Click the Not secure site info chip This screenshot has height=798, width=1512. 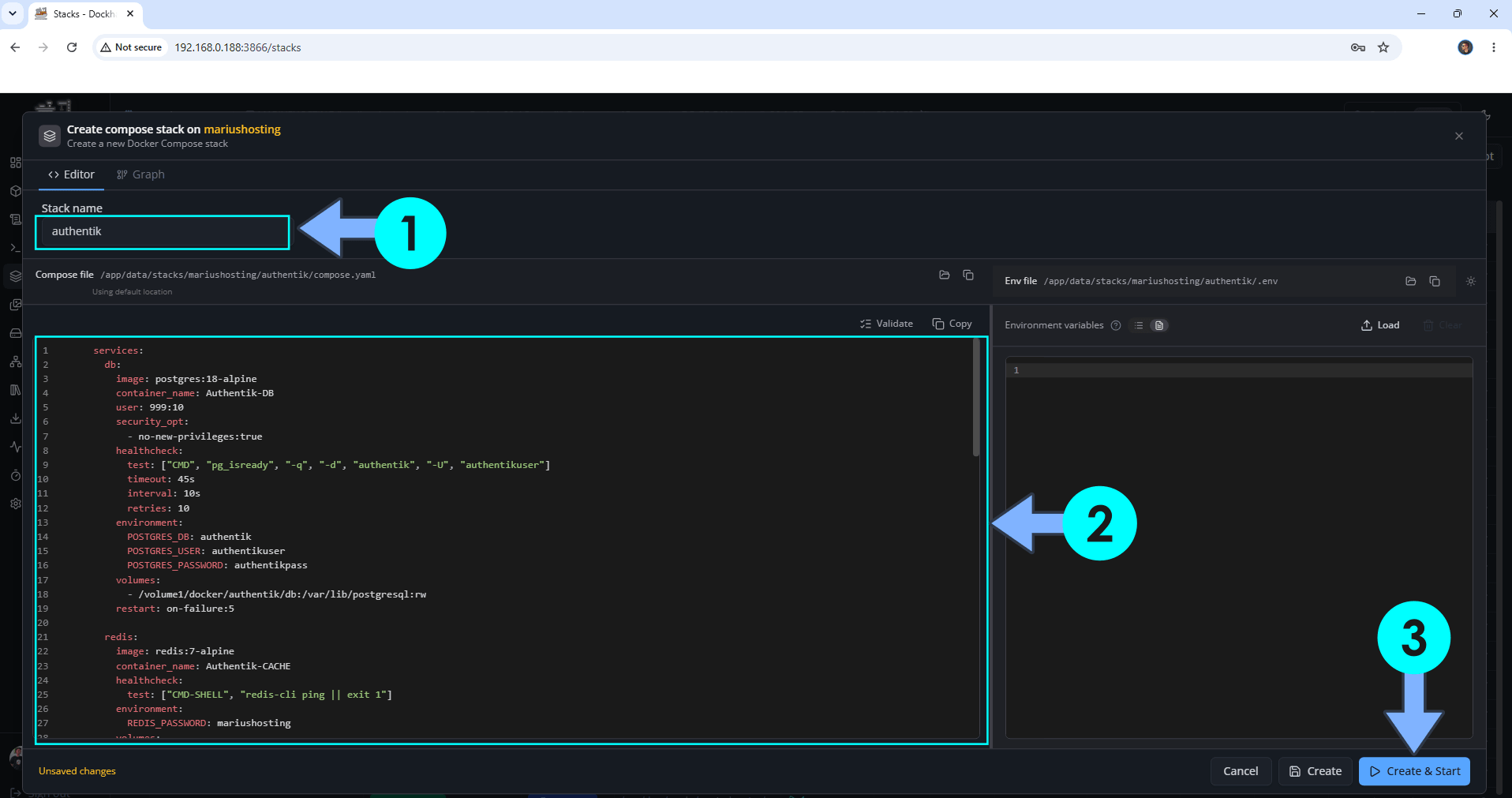pos(131,47)
